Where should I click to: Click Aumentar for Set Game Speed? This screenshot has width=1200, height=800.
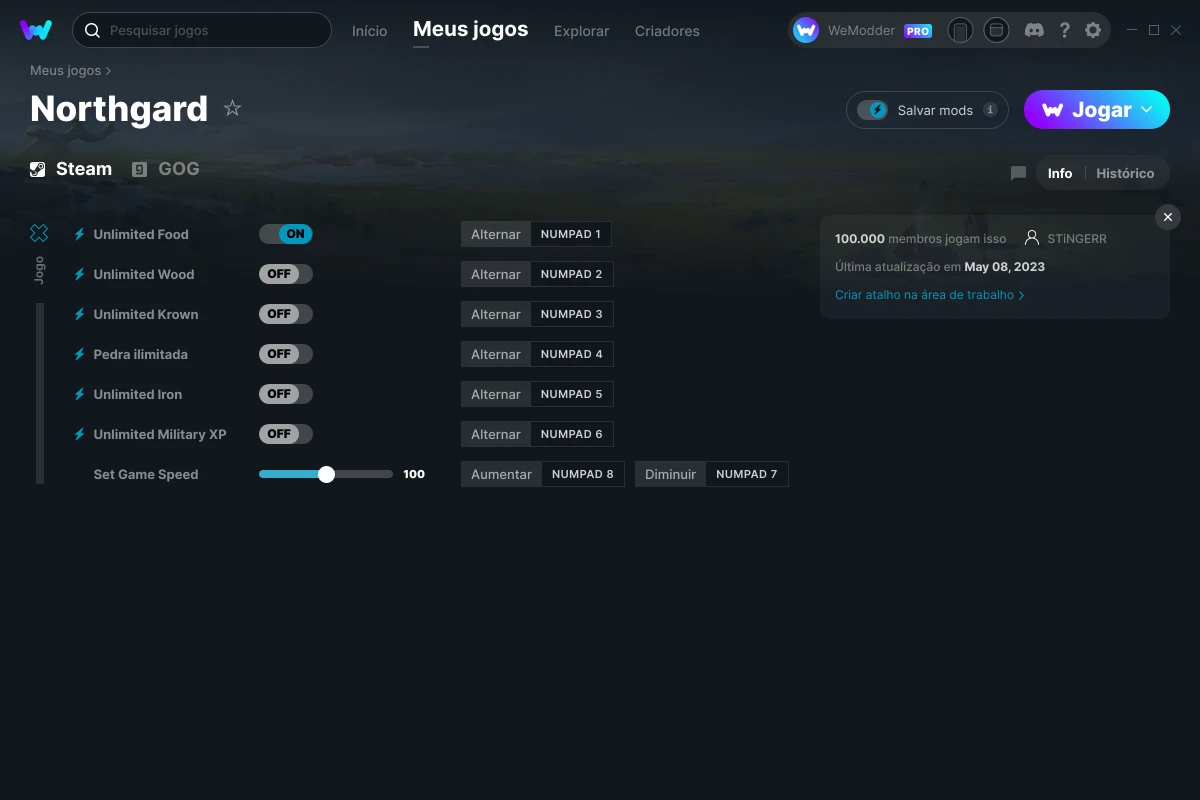click(501, 474)
